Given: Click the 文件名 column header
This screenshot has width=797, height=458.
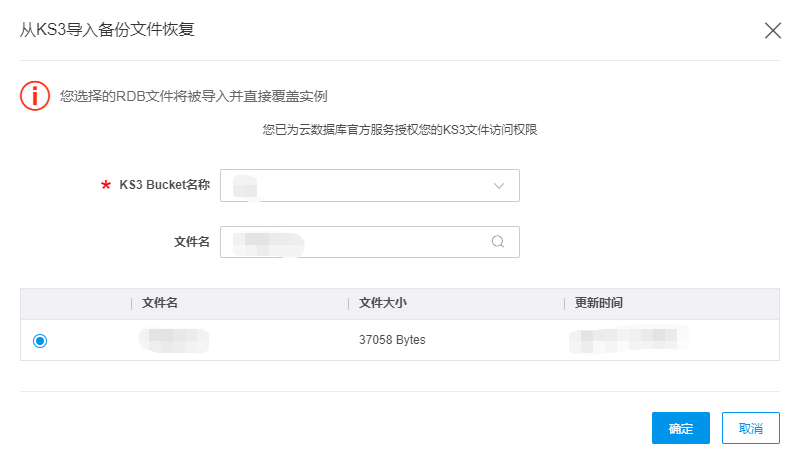Looking at the screenshot, I should 160,303.
